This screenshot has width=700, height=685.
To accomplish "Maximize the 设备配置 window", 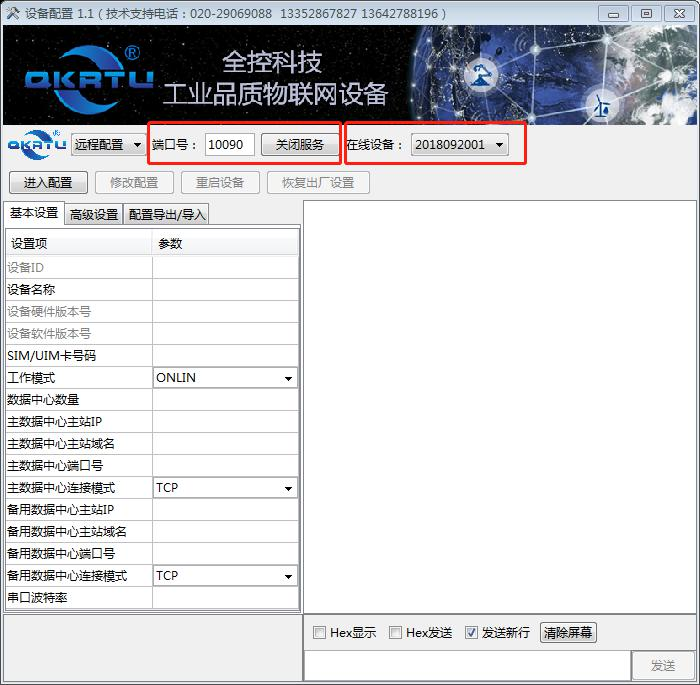I will pyautogui.click(x=646, y=14).
